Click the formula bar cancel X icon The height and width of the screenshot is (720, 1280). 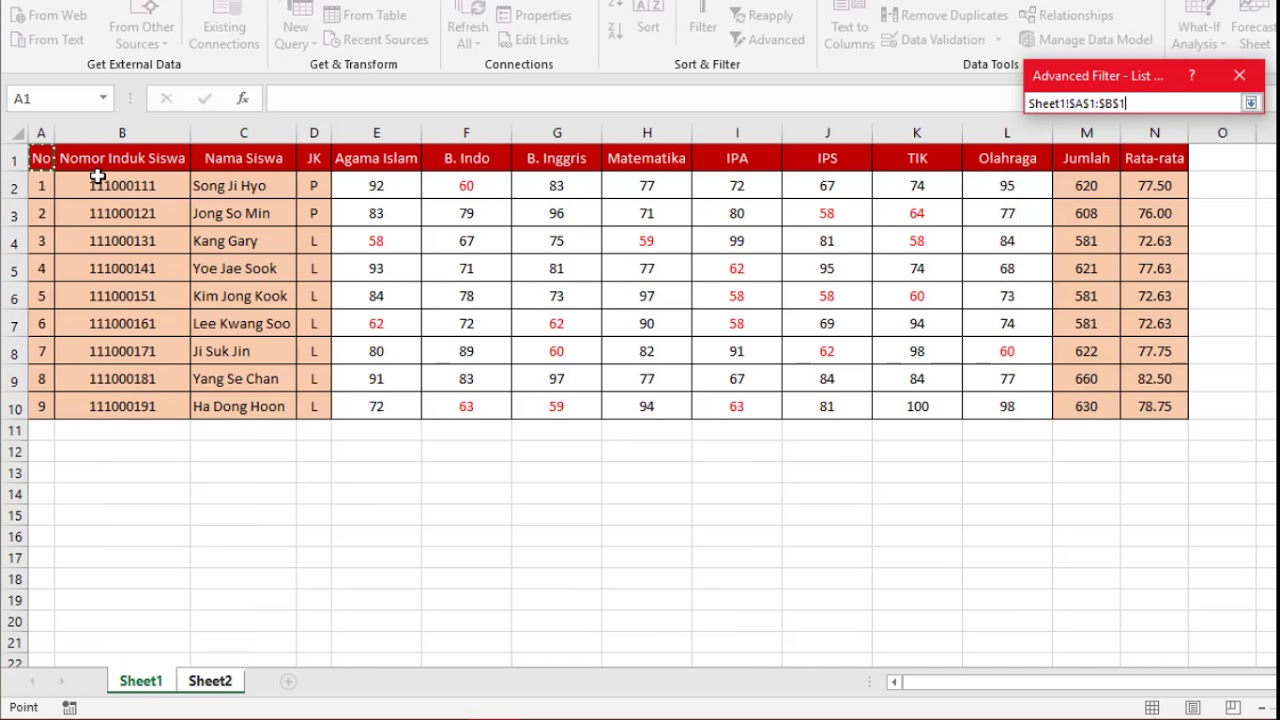[x=166, y=99]
